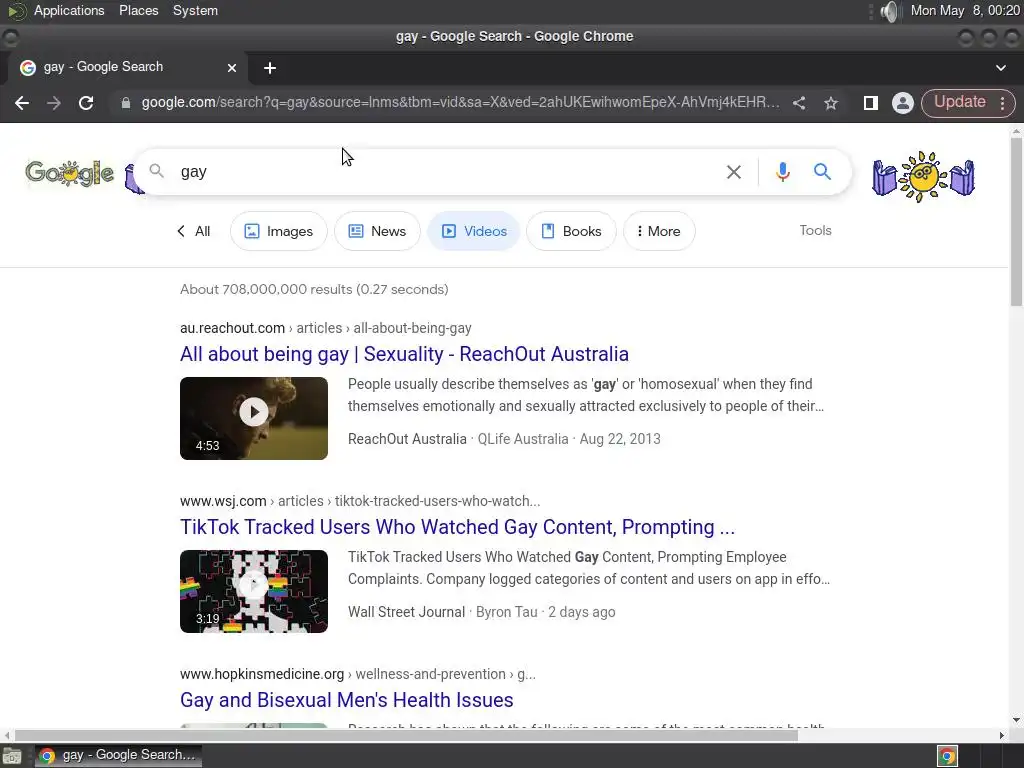Screen dimensions: 1024x768
Task: Clear the search box with X icon
Action: coord(734,172)
